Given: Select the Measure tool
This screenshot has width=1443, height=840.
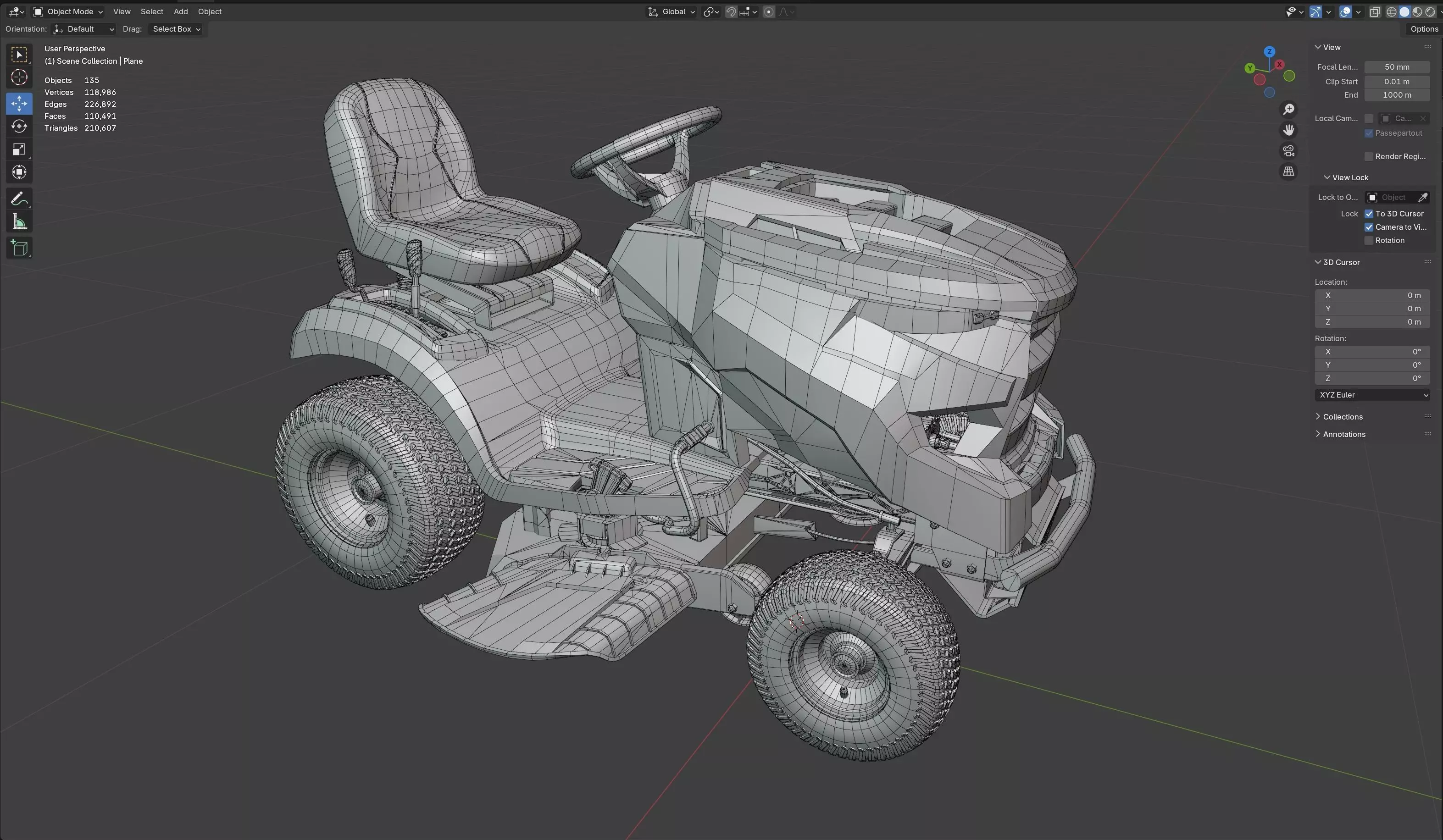Looking at the screenshot, I should point(19,221).
